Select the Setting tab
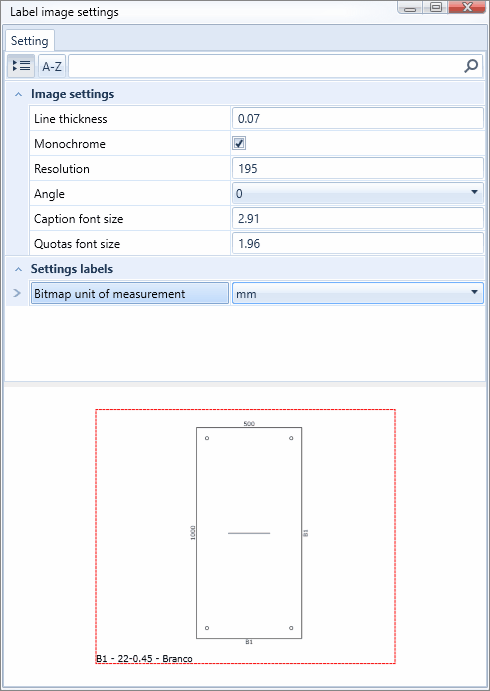Viewport: 490px width, 691px height. [x=30, y=41]
